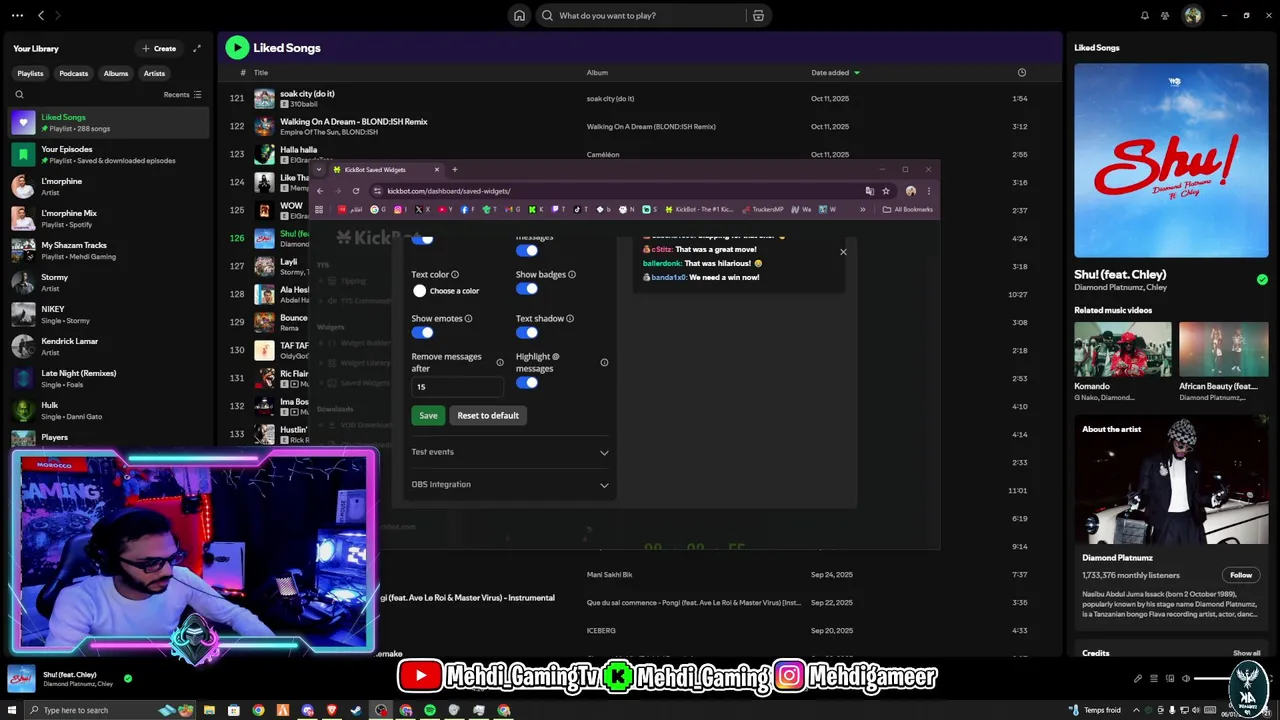Image resolution: width=1280 pixels, height=720 pixels.
Task: Choose a color swatch for Text color
Action: coord(419,290)
